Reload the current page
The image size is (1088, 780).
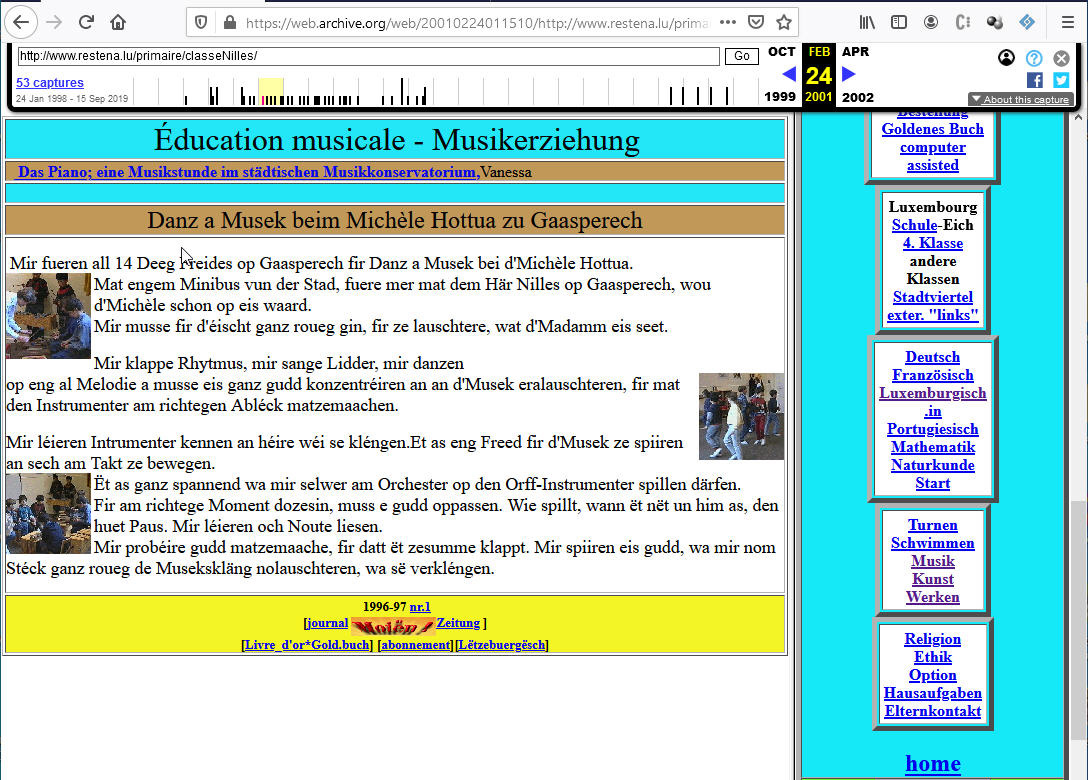86,22
